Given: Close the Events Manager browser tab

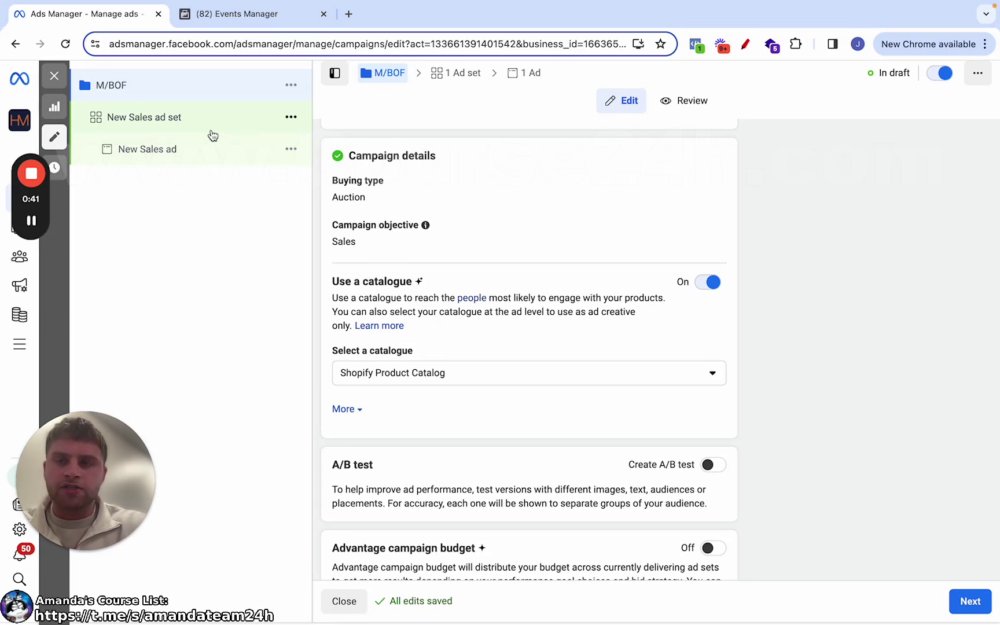Looking at the screenshot, I should [323, 13].
